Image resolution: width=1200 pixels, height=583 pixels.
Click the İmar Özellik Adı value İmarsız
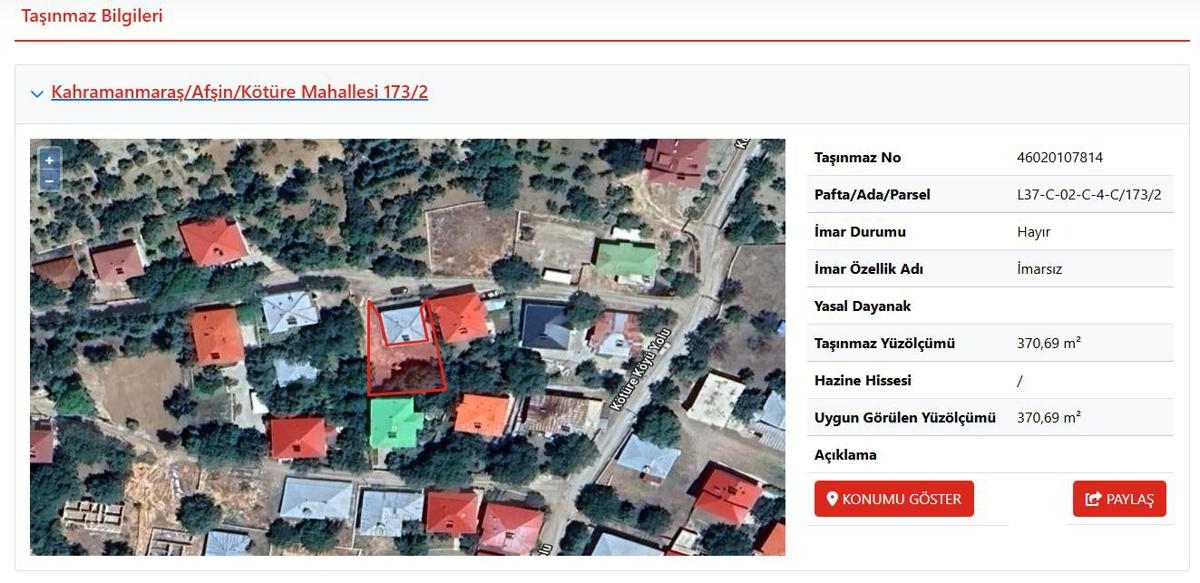(1040, 269)
